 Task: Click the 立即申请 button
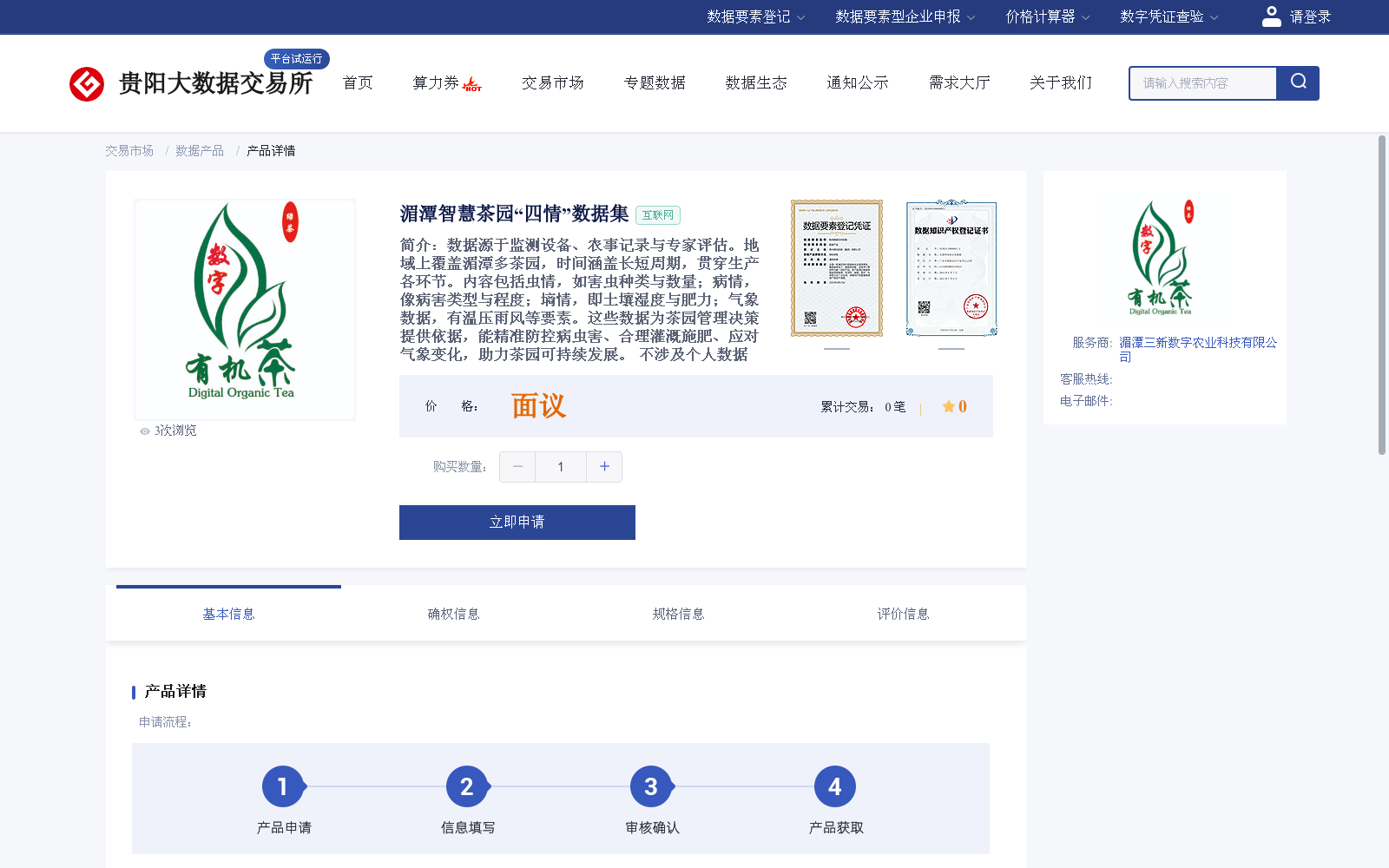point(517,523)
